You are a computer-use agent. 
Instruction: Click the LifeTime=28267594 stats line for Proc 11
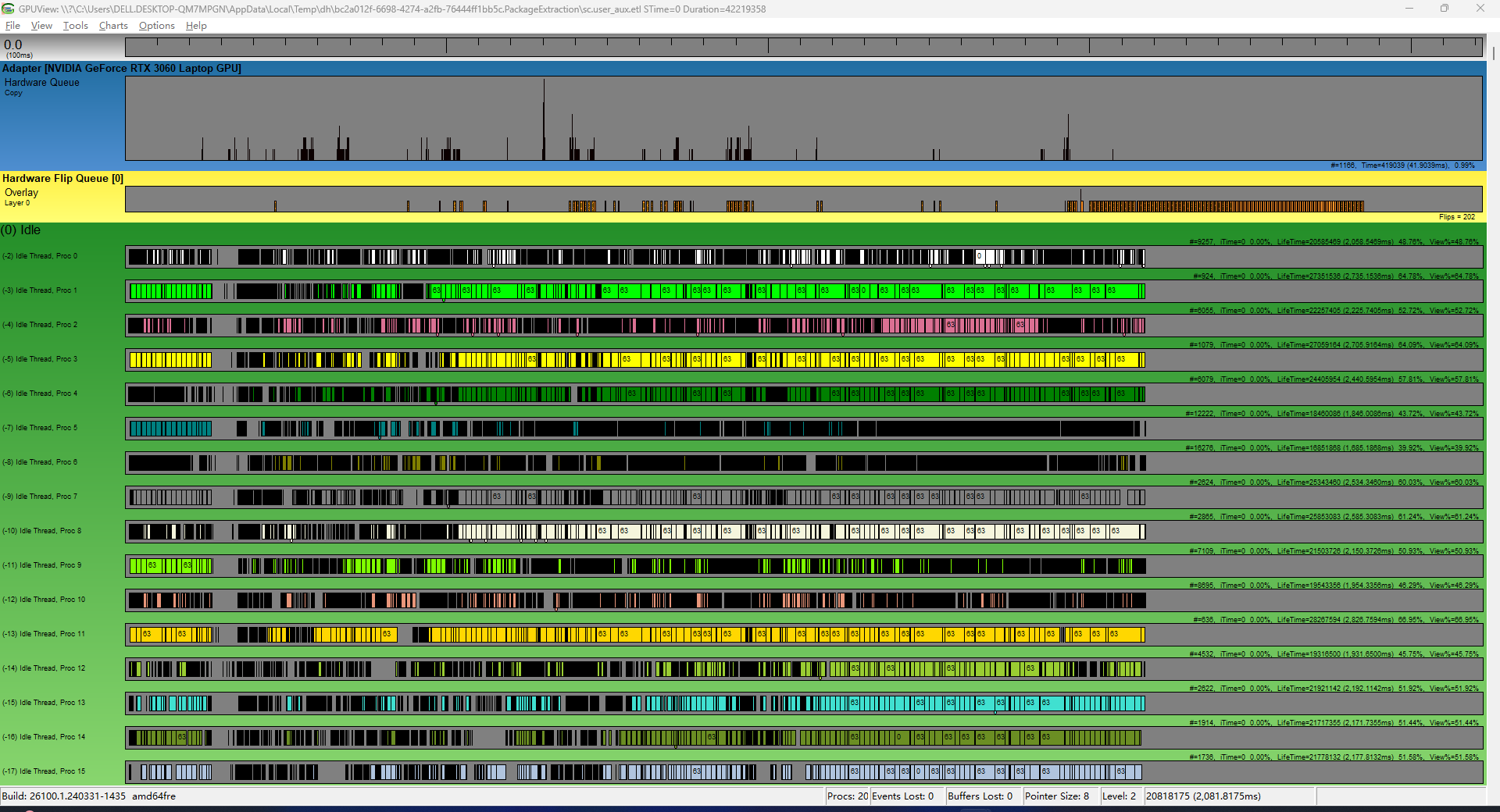coord(1336,620)
